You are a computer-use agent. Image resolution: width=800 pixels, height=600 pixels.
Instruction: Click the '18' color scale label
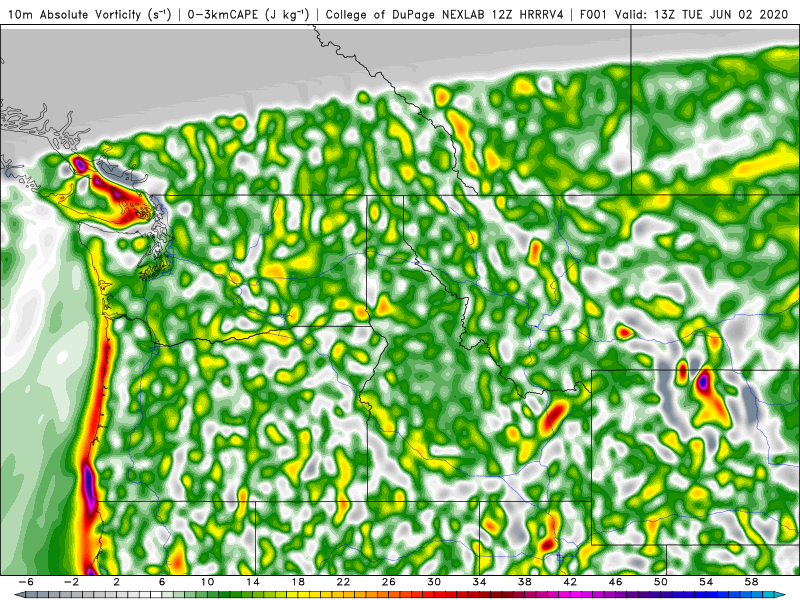click(298, 582)
